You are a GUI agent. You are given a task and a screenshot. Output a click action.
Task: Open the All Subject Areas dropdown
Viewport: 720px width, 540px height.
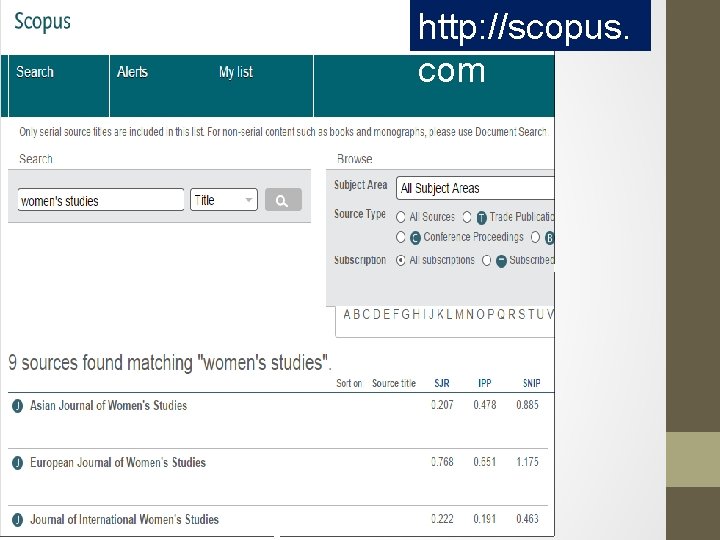475,188
